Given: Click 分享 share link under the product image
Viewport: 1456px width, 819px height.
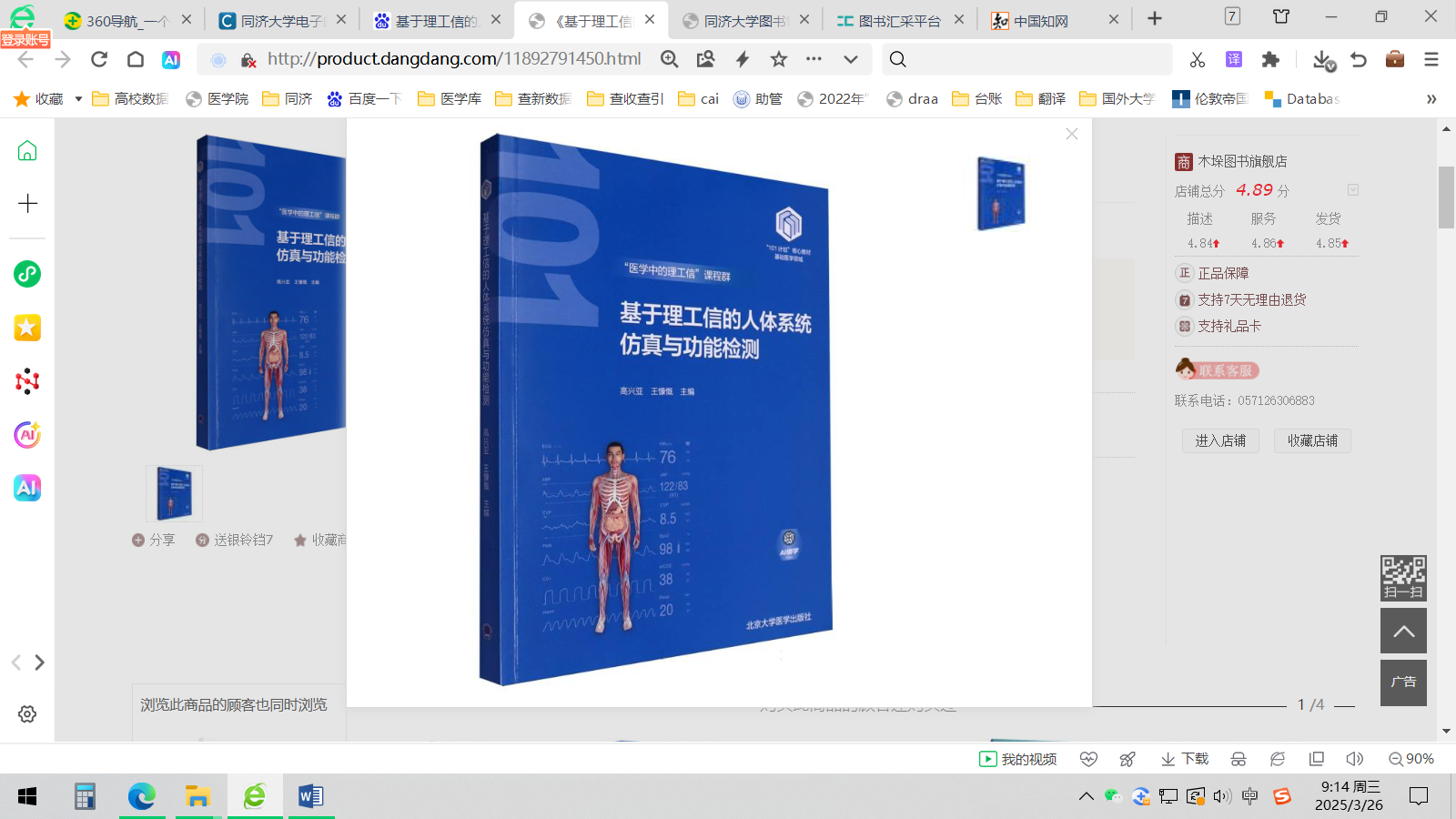Looking at the screenshot, I should (153, 540).
